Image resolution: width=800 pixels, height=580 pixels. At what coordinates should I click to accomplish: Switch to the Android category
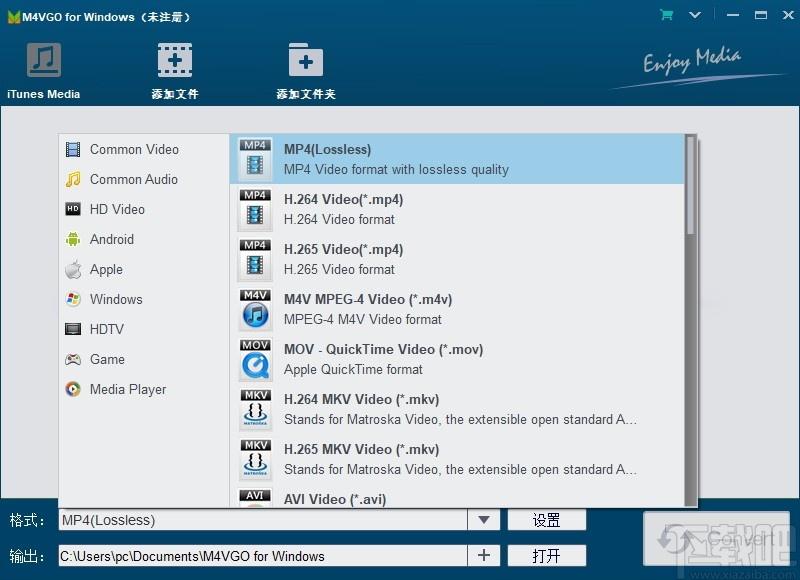pyautogui.click(x=112, y=239)
